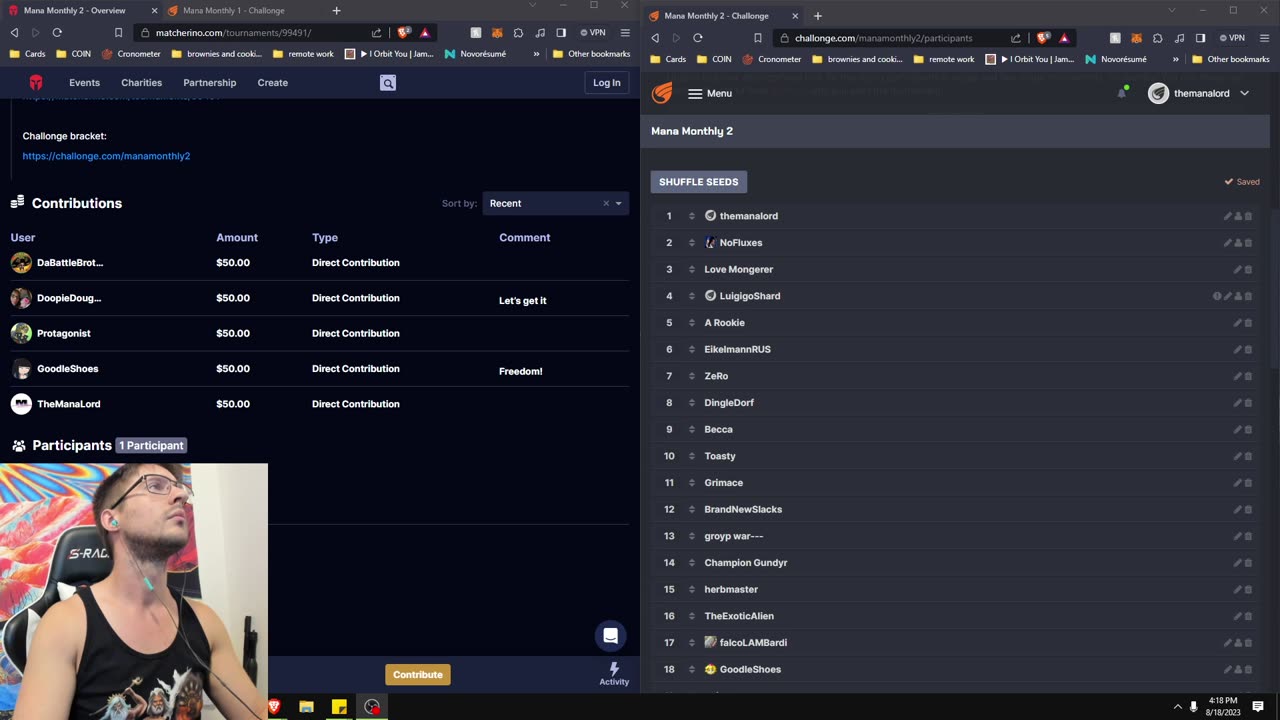Toggle sidebar panel in left browser toolbar

click(561, 33)
